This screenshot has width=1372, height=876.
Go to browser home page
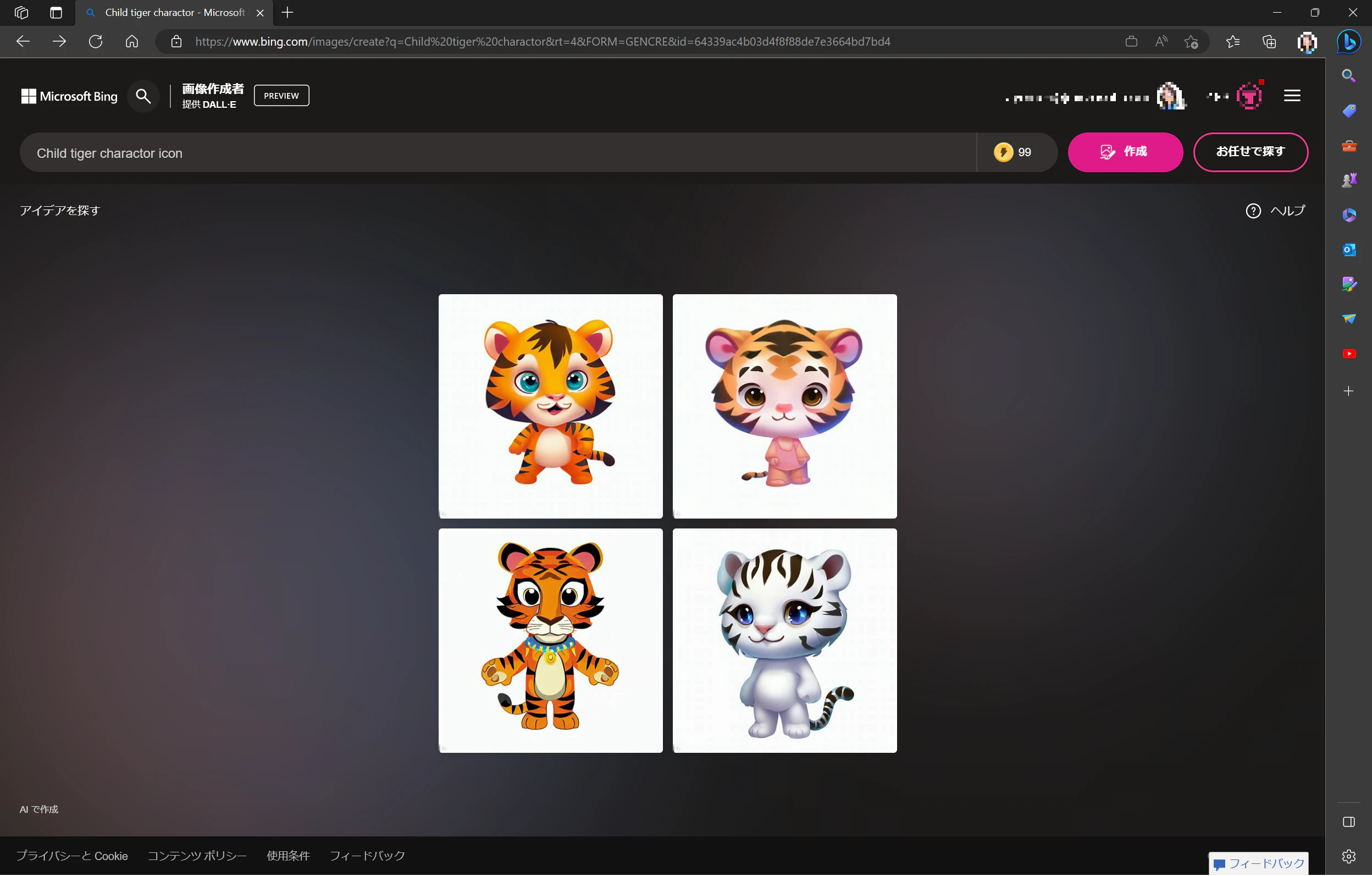131,42
